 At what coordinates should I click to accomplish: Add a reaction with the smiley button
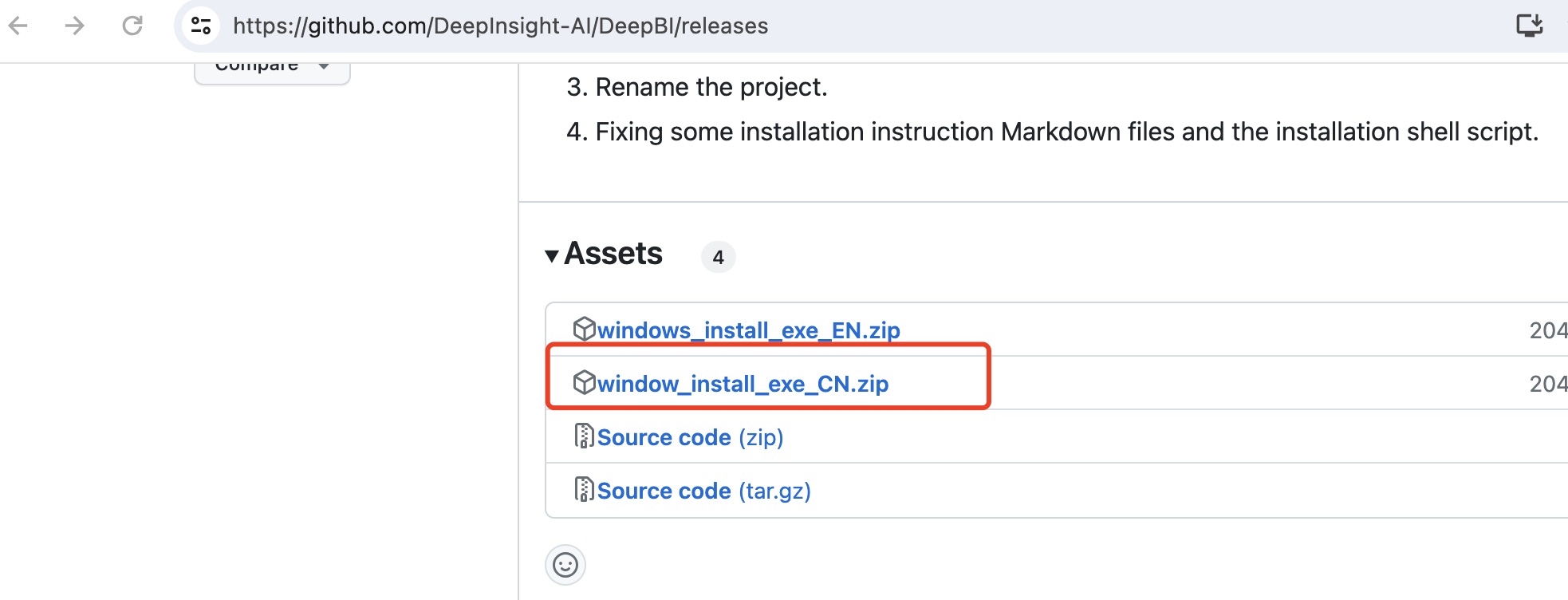[x=565, y=565]
